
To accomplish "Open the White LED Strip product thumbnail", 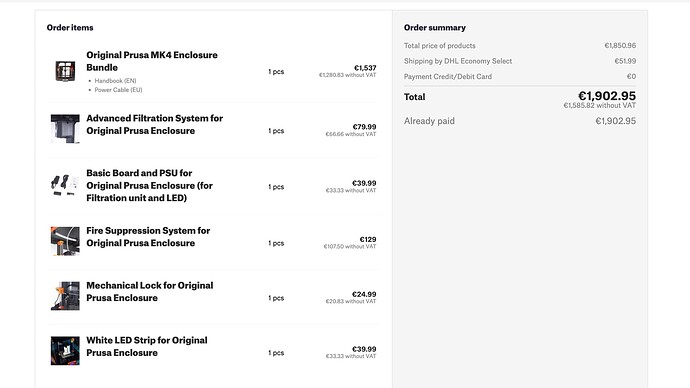I will 65,351.
